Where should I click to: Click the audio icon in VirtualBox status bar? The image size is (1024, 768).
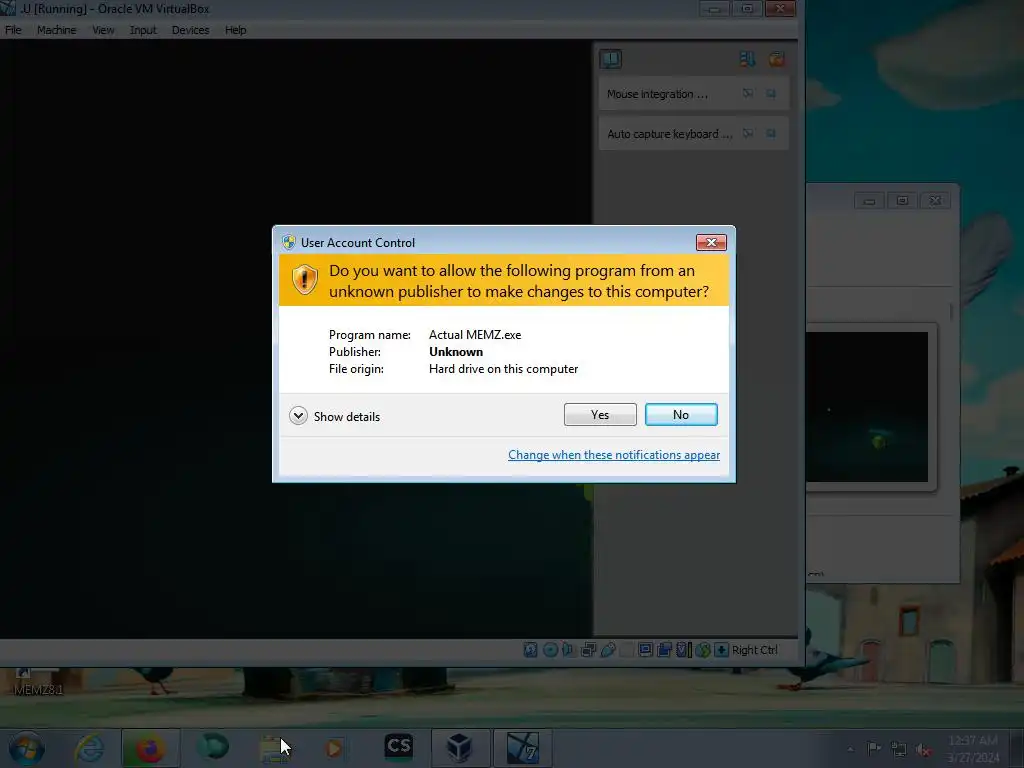568,650
